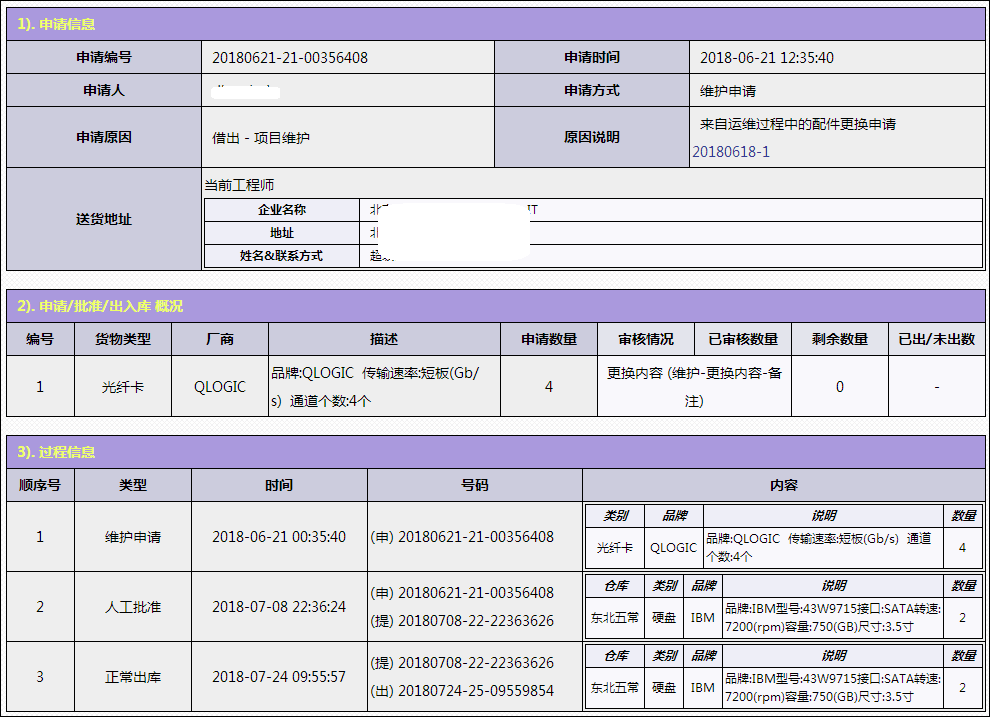Click the 光纤卡 cell under 货物类型
This screenshot has height=717, width=990.
pos(123,385)
